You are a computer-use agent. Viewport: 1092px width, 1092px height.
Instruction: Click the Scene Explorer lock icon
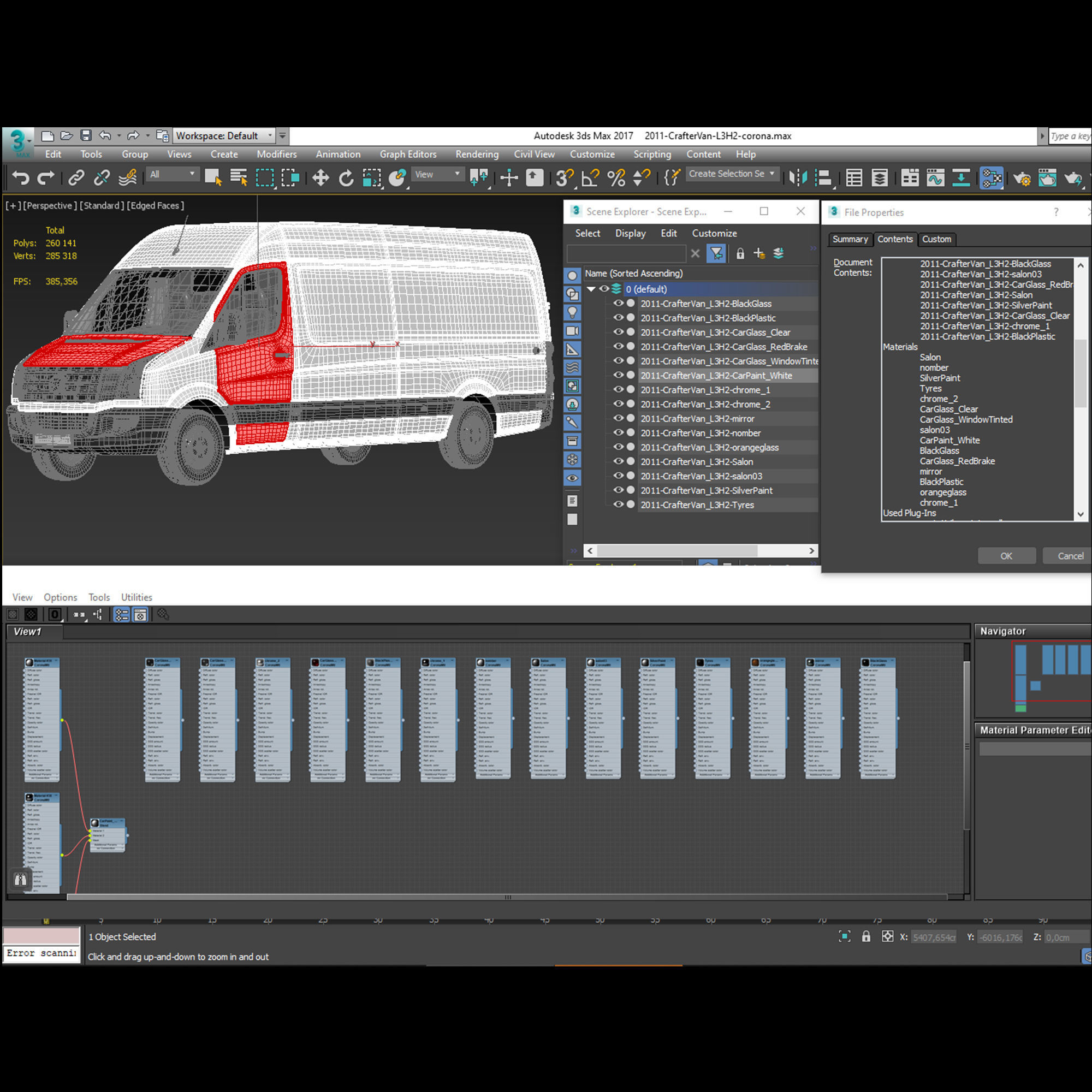740,254
